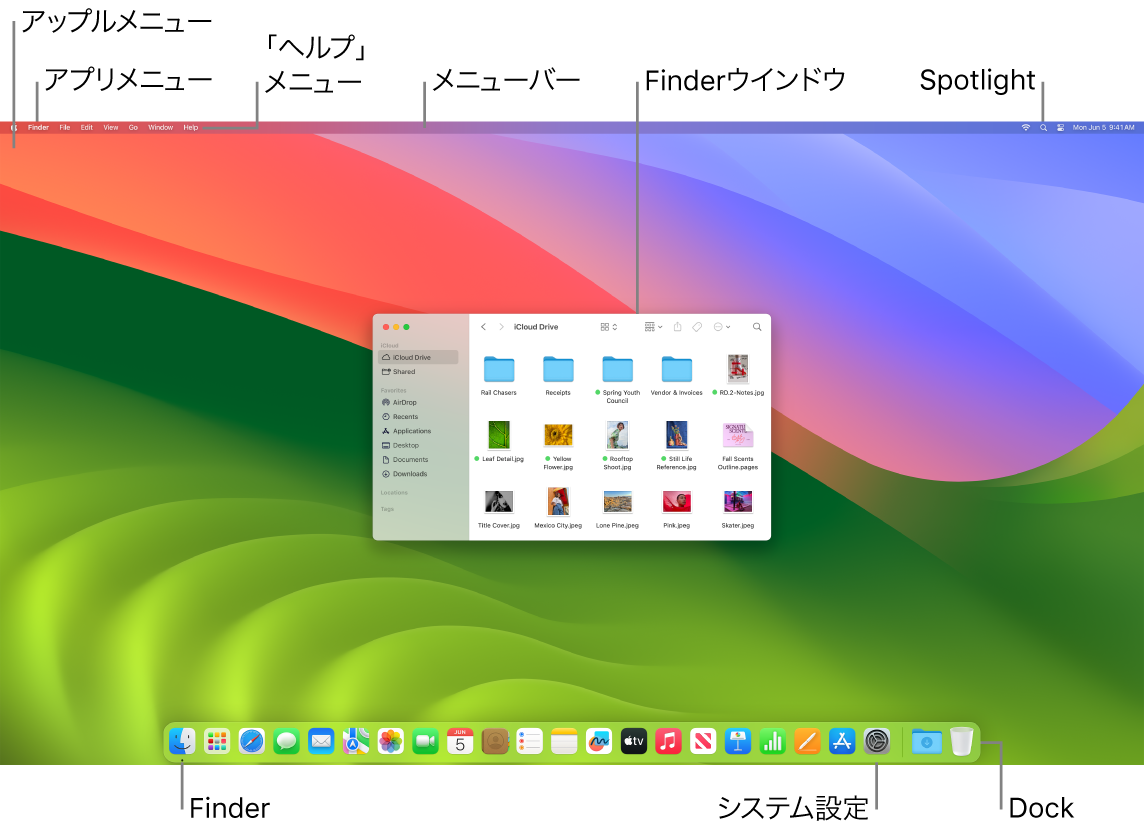Open the group-by dropdown in the toolbar

point(652,327)
